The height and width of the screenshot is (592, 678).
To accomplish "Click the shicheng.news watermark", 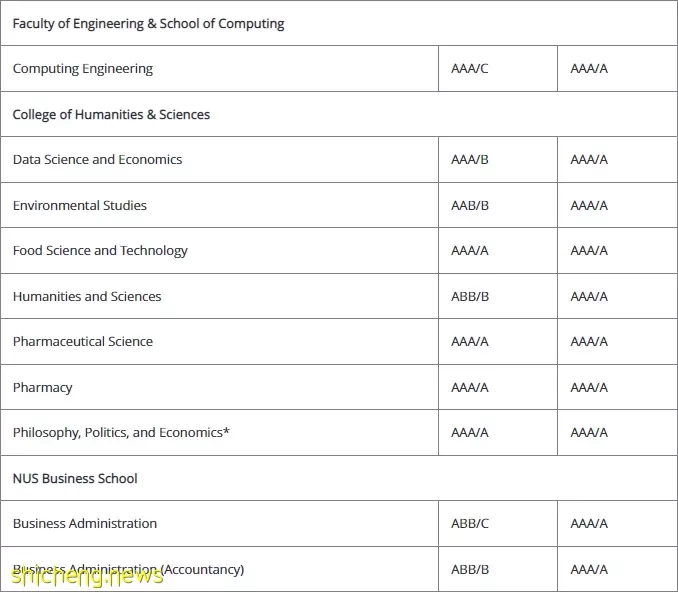I will [x=87, y=576].
